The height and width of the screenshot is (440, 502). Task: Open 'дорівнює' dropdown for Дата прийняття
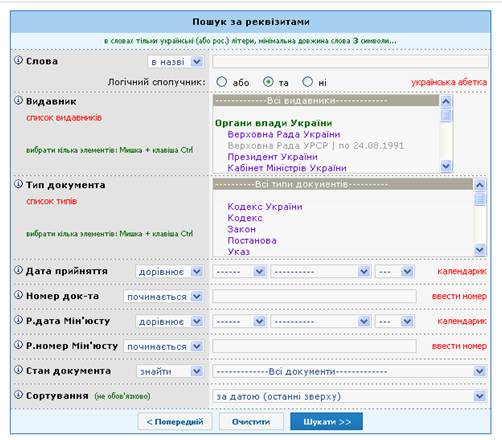(x=170, y=272)
